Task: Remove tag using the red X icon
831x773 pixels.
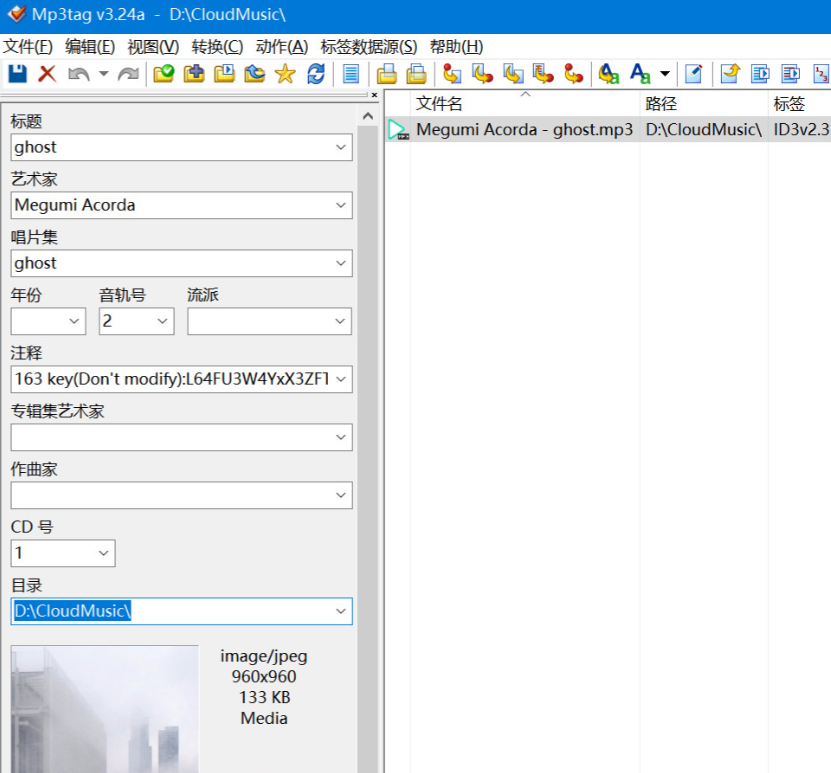Action: [x=47, y=74]
